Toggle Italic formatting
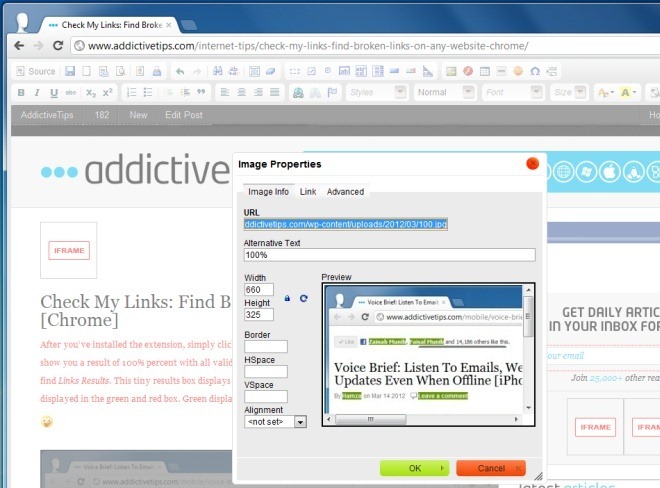This screenshot has height=488, width=660. [x=37, y=93]
